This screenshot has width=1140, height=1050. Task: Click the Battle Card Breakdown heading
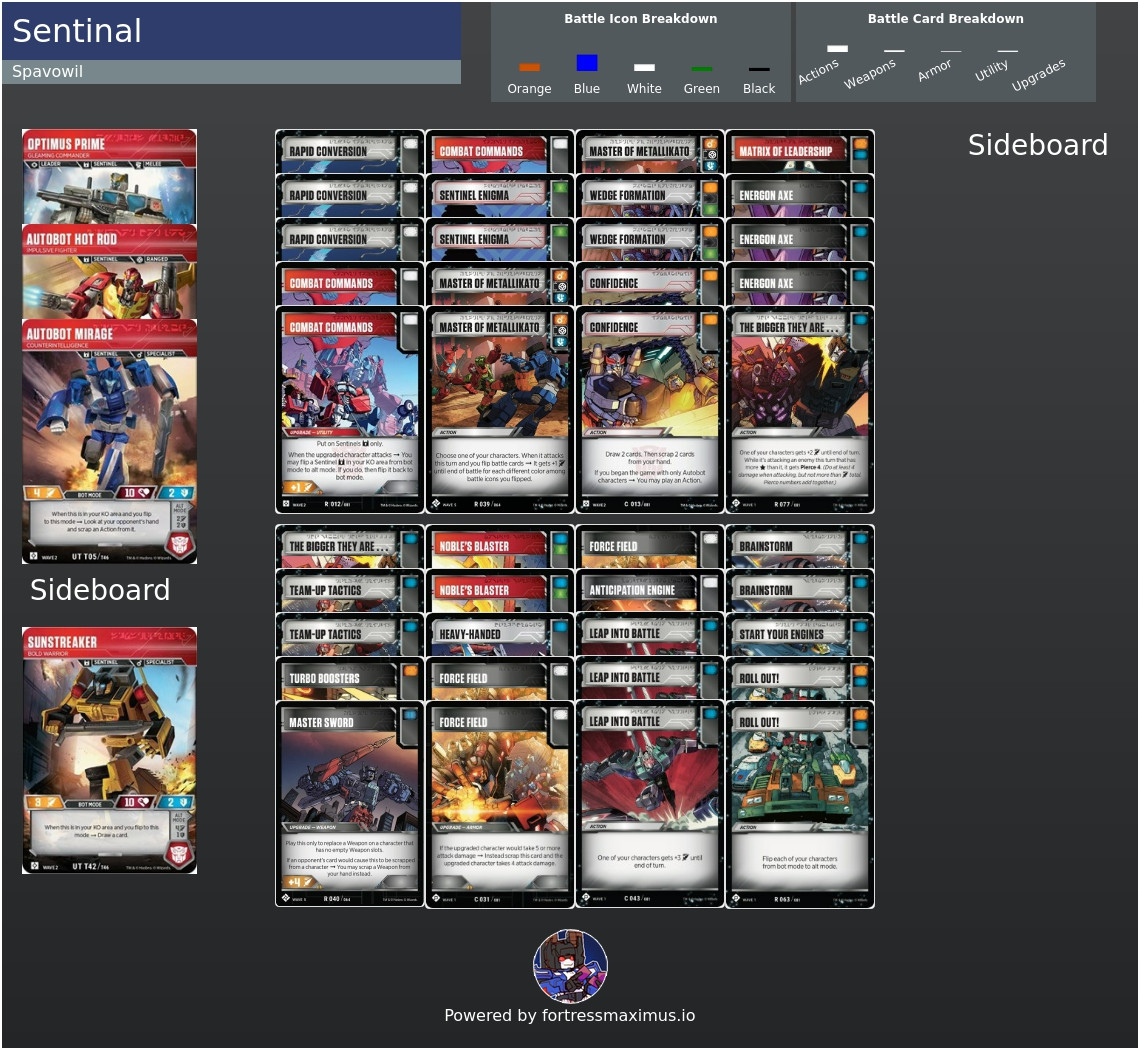coord(946,19)
